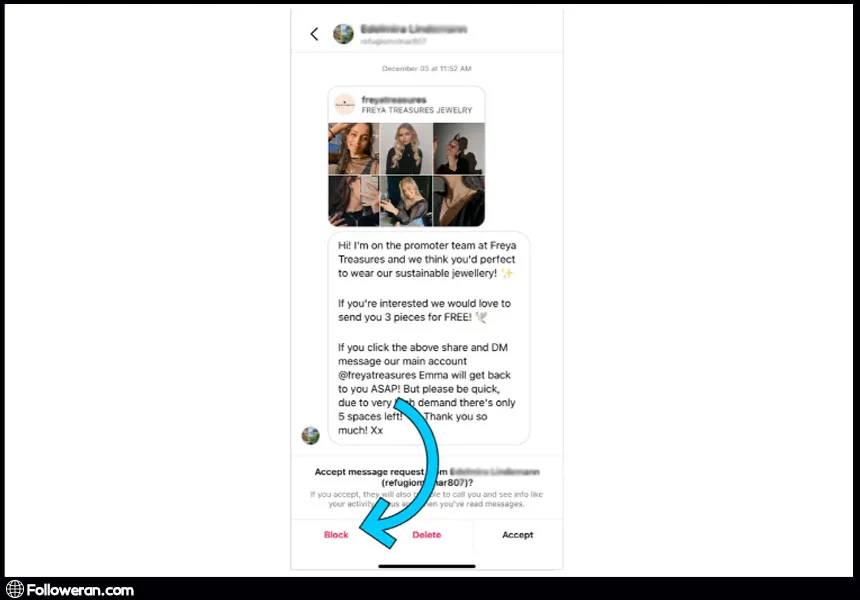Open bottom-left mirror selfie photo
Screen dimensions: 860x600
click(354, 201)
